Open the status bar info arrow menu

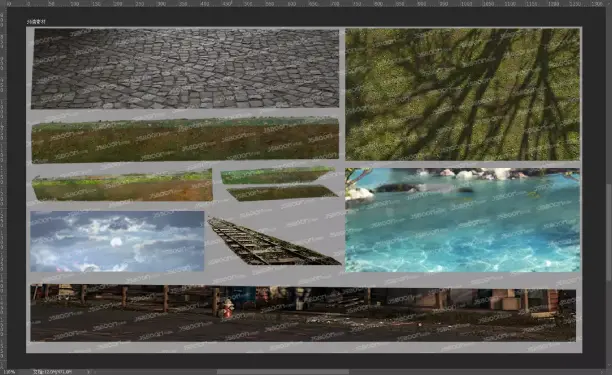[88, 372]
